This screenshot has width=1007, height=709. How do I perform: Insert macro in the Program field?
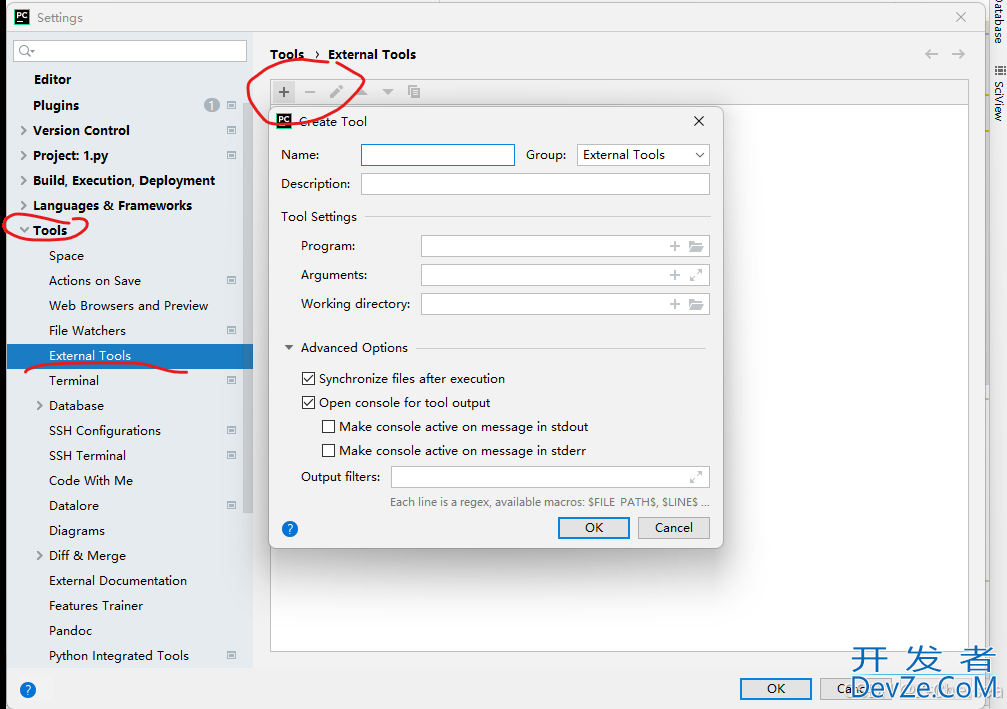pyautogui.click(x=674, y=246)
